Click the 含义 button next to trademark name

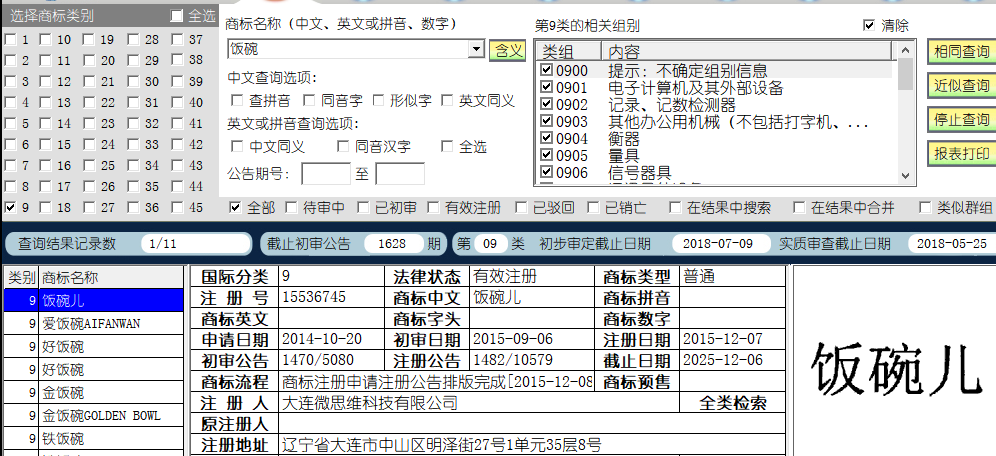(507, 49)
